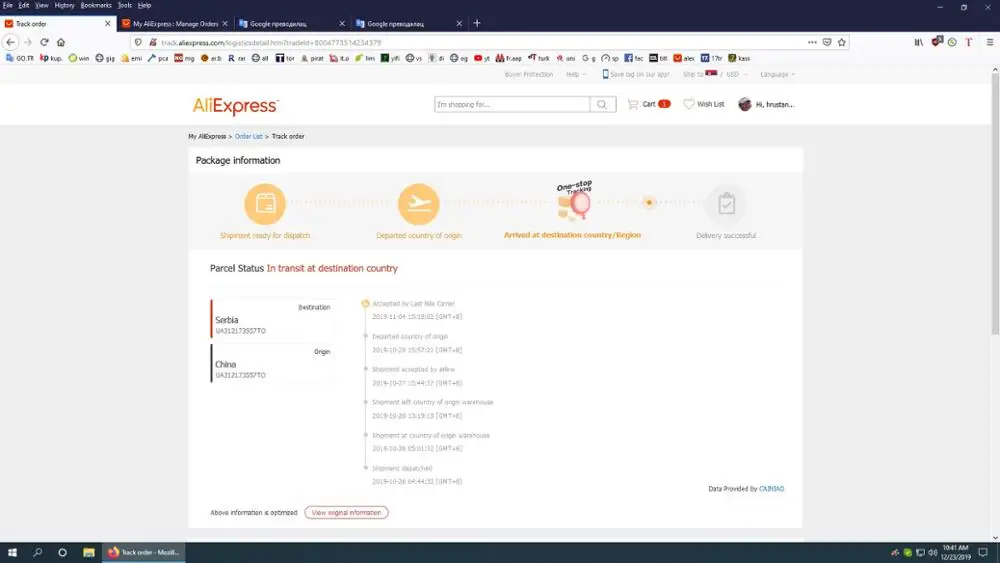Open the History menu
This screenshot has width=1000, height=563.
(x=64, y=5)
